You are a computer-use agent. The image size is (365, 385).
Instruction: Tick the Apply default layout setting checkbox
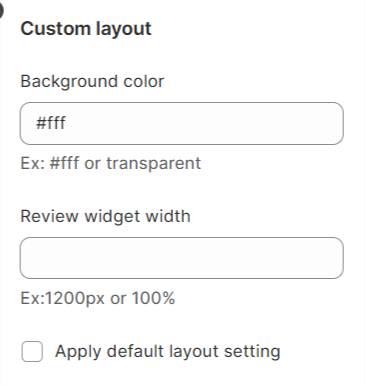(x=32, y=351)
